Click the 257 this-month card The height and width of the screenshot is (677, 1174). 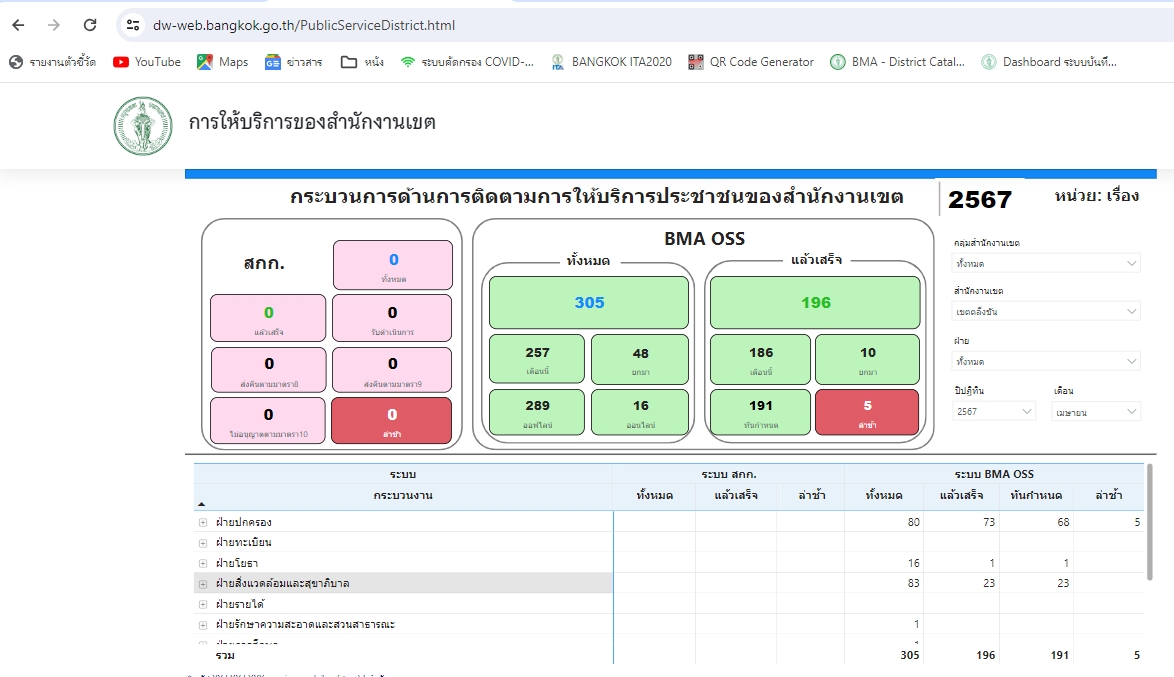point(537,359)
